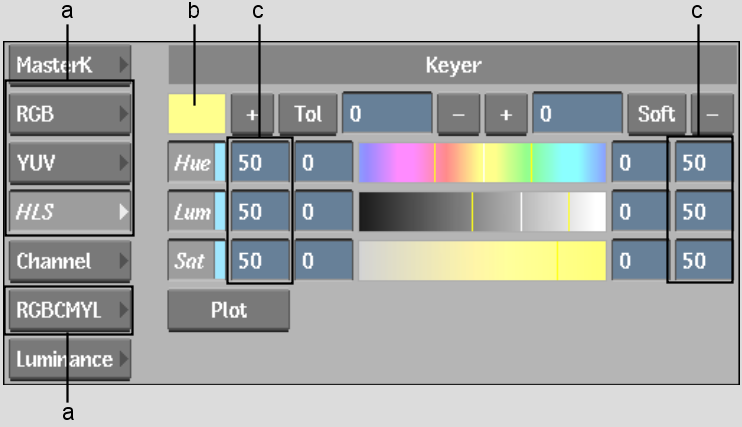This screenshot has width=742, height=427.
Task: Click the plus button left of Tol
Action: pyautogui.click(x=252, y=114)
